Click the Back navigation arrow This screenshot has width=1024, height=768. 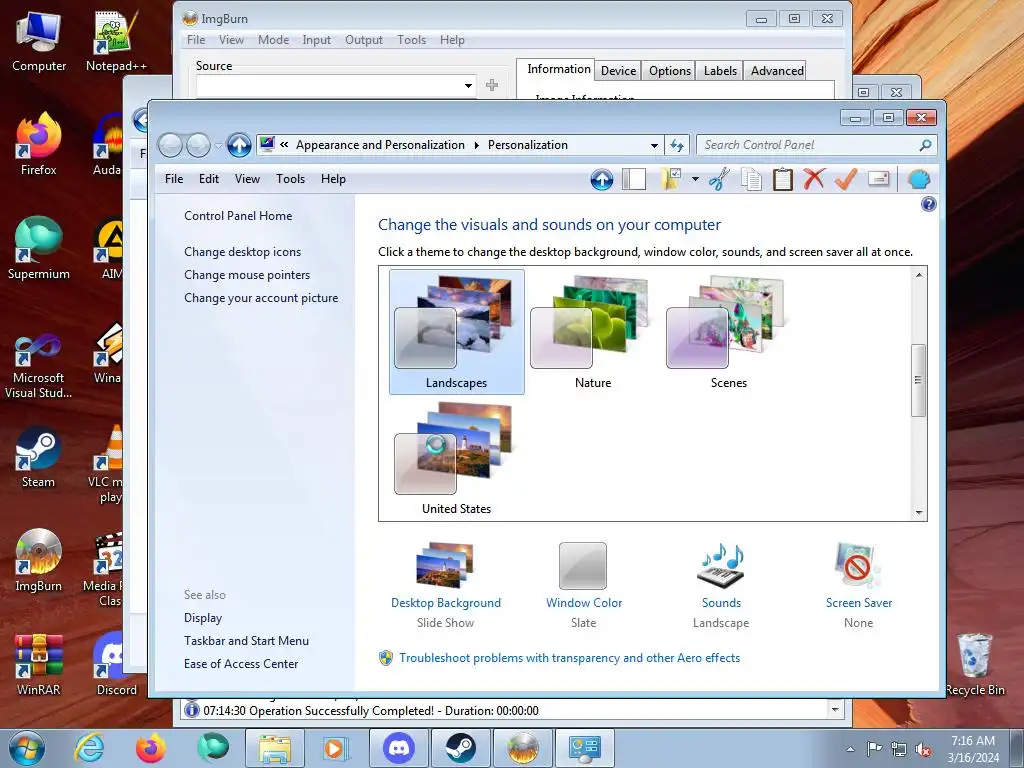[170, 145]
